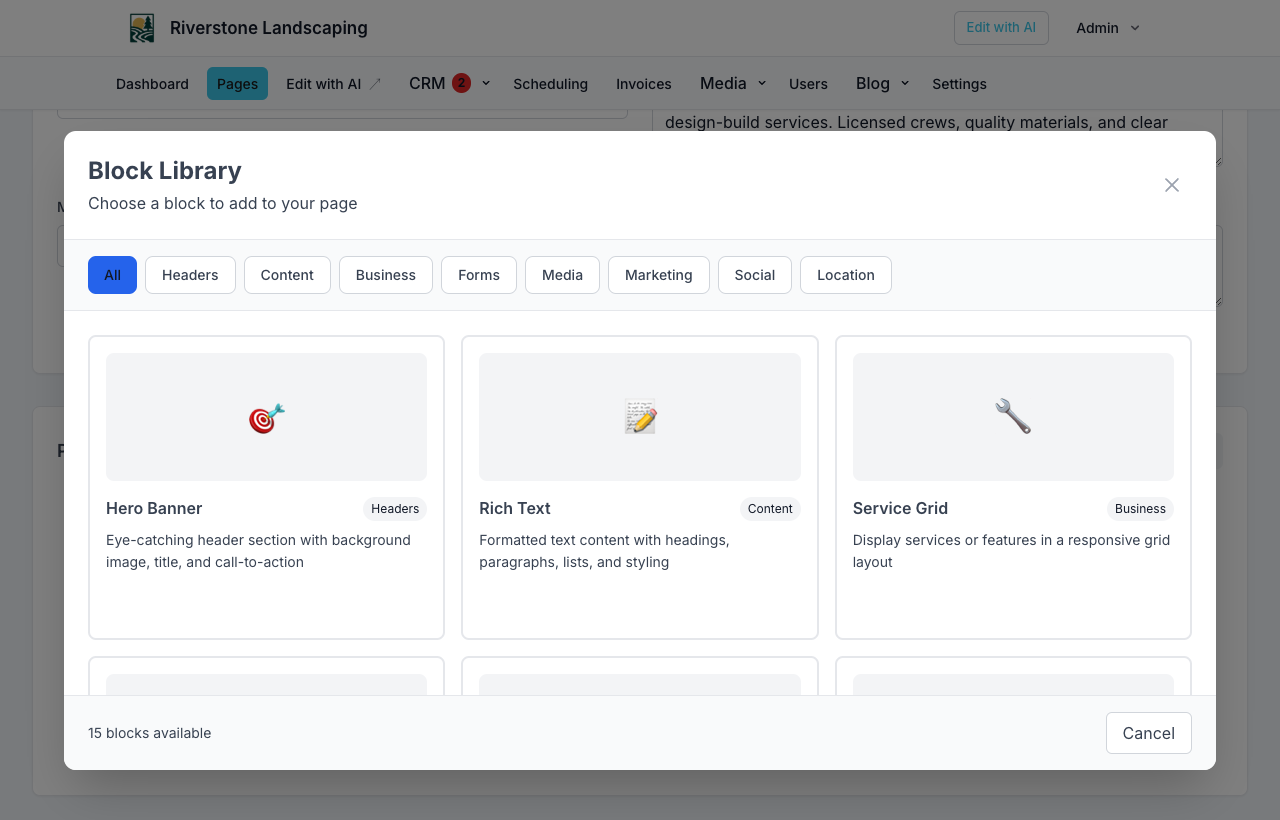Viewport: 1280px width, 820px height.
Task: Select the All filter tab
Action: [112, 275]
